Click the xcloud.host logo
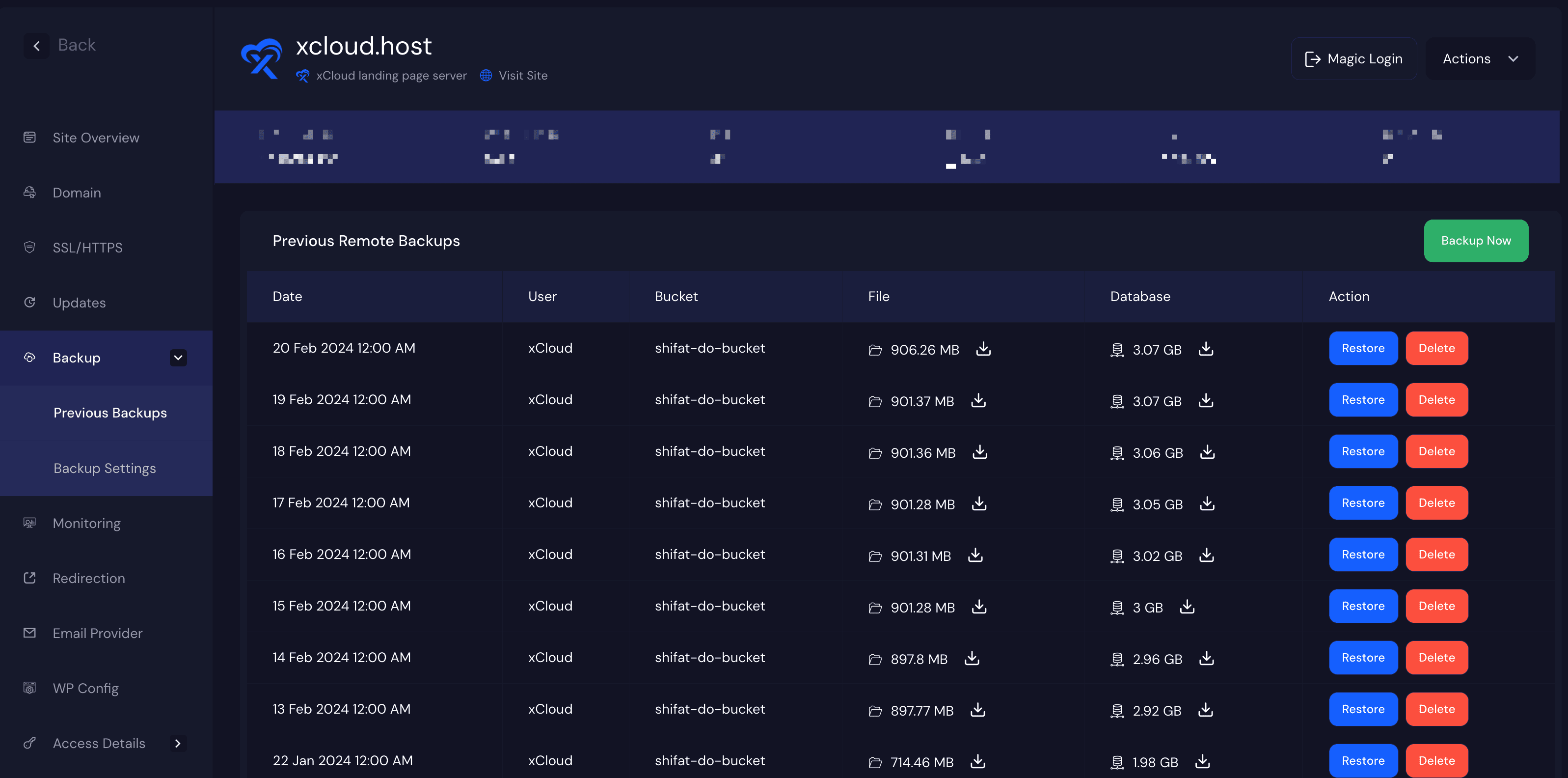 tap(262, 58)
